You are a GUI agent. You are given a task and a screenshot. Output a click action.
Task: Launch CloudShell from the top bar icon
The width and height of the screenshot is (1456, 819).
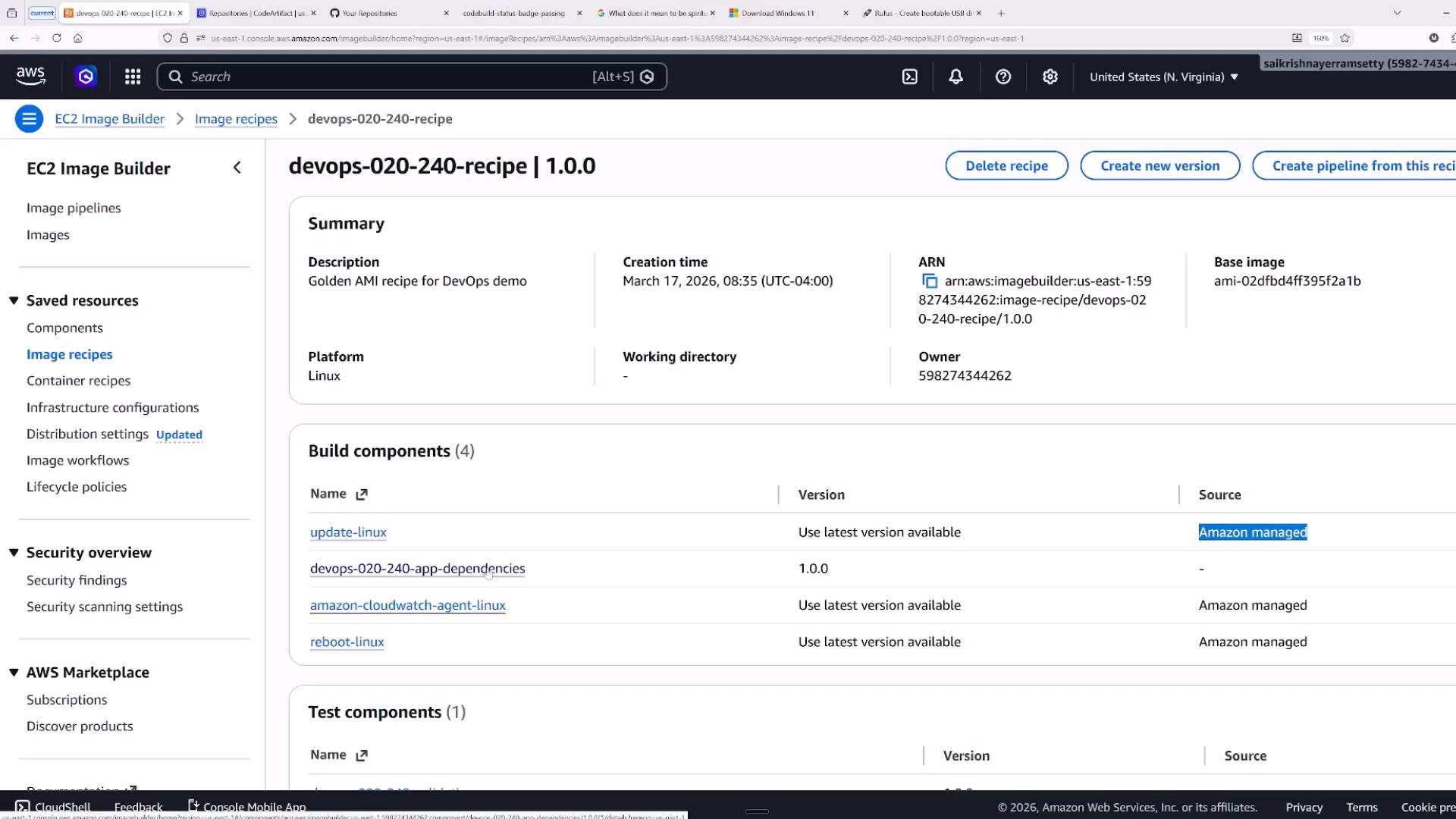click(x=910, y=77)
